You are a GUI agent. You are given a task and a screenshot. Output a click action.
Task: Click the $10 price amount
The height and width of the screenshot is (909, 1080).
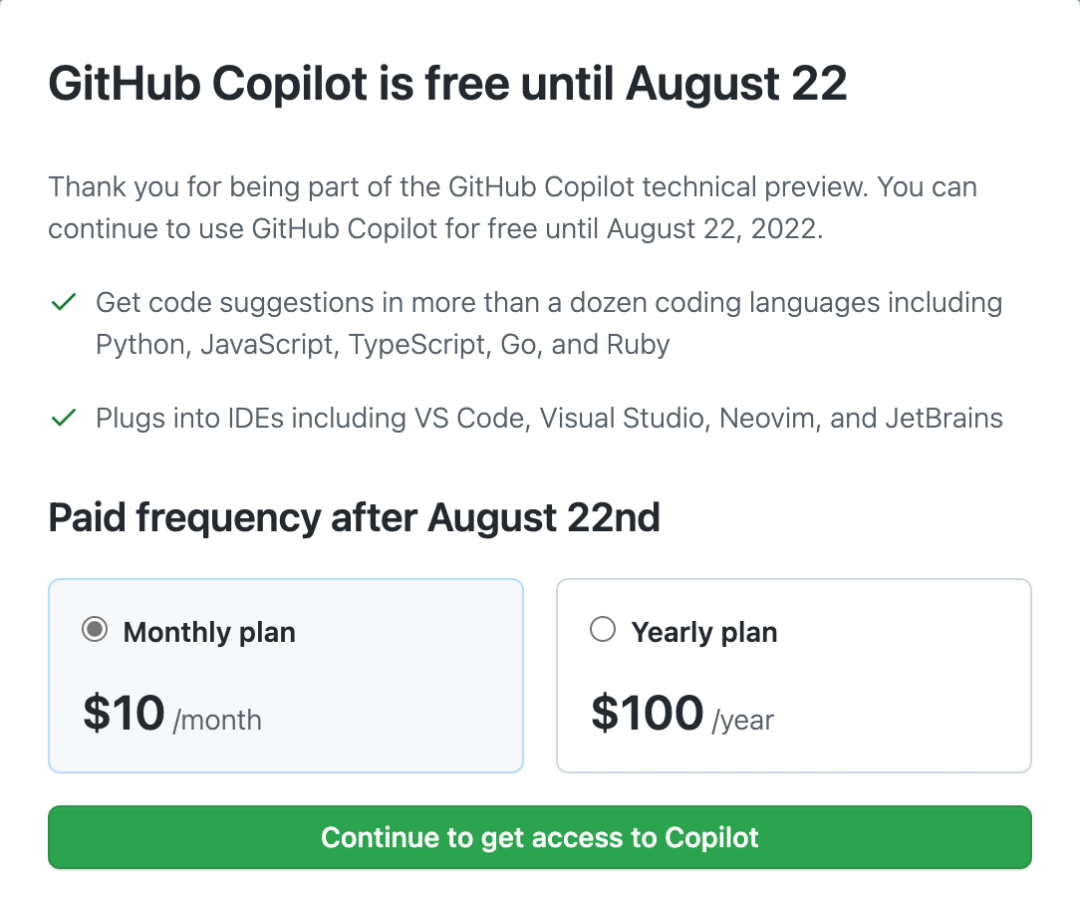point(124,713)
